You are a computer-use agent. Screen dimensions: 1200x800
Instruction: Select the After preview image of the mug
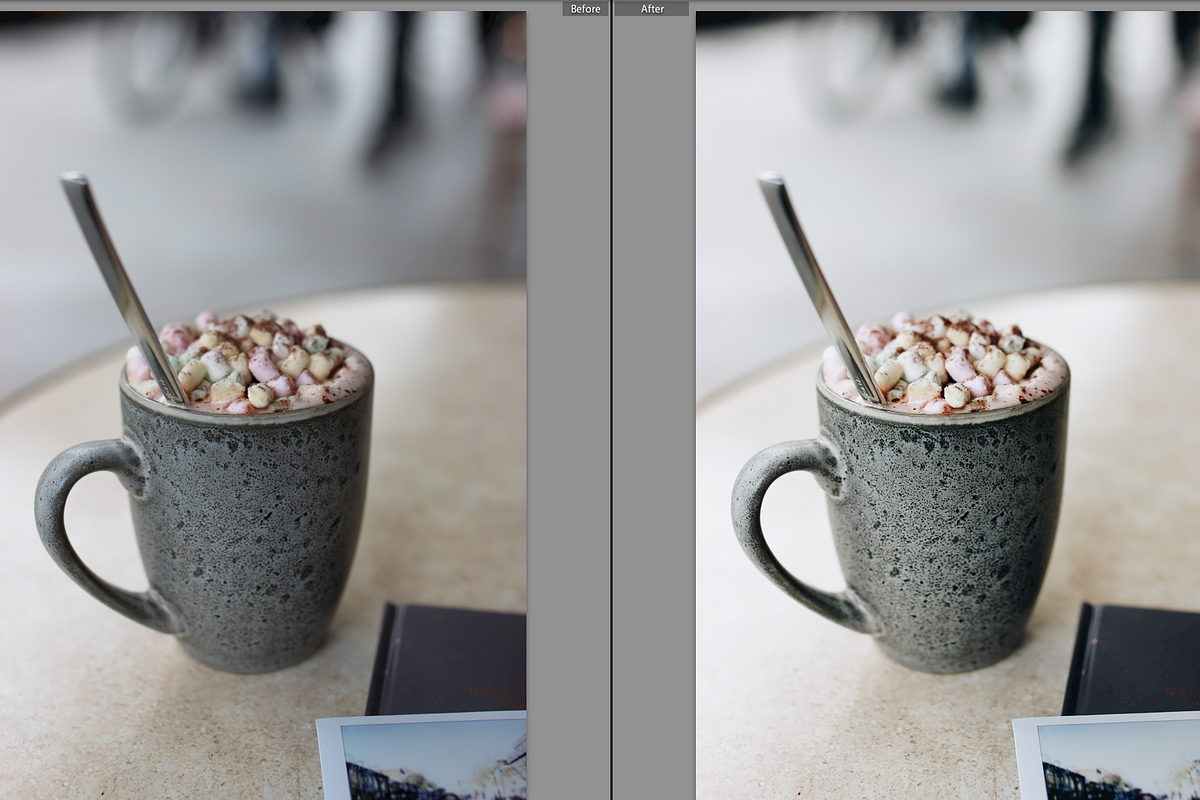click(948, 406)
